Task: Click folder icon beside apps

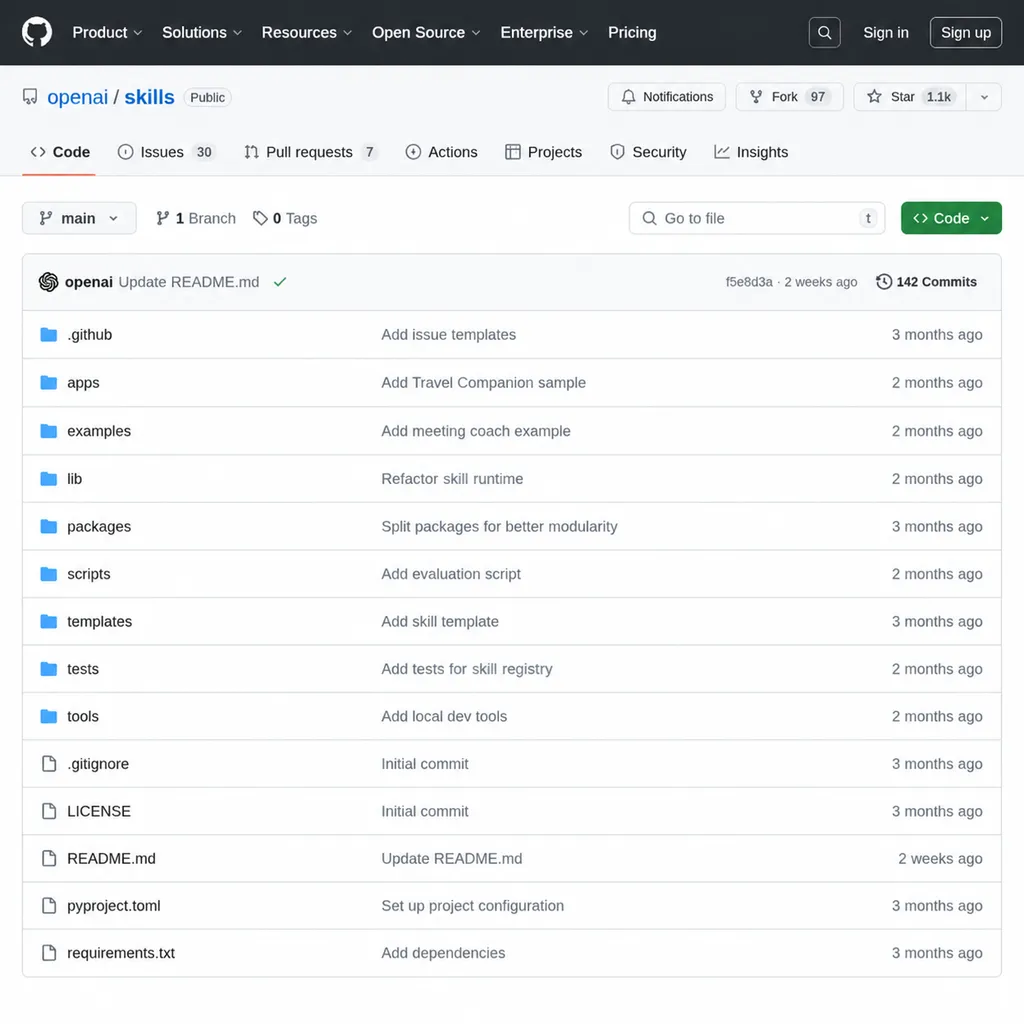Action: tap(48, 383)
